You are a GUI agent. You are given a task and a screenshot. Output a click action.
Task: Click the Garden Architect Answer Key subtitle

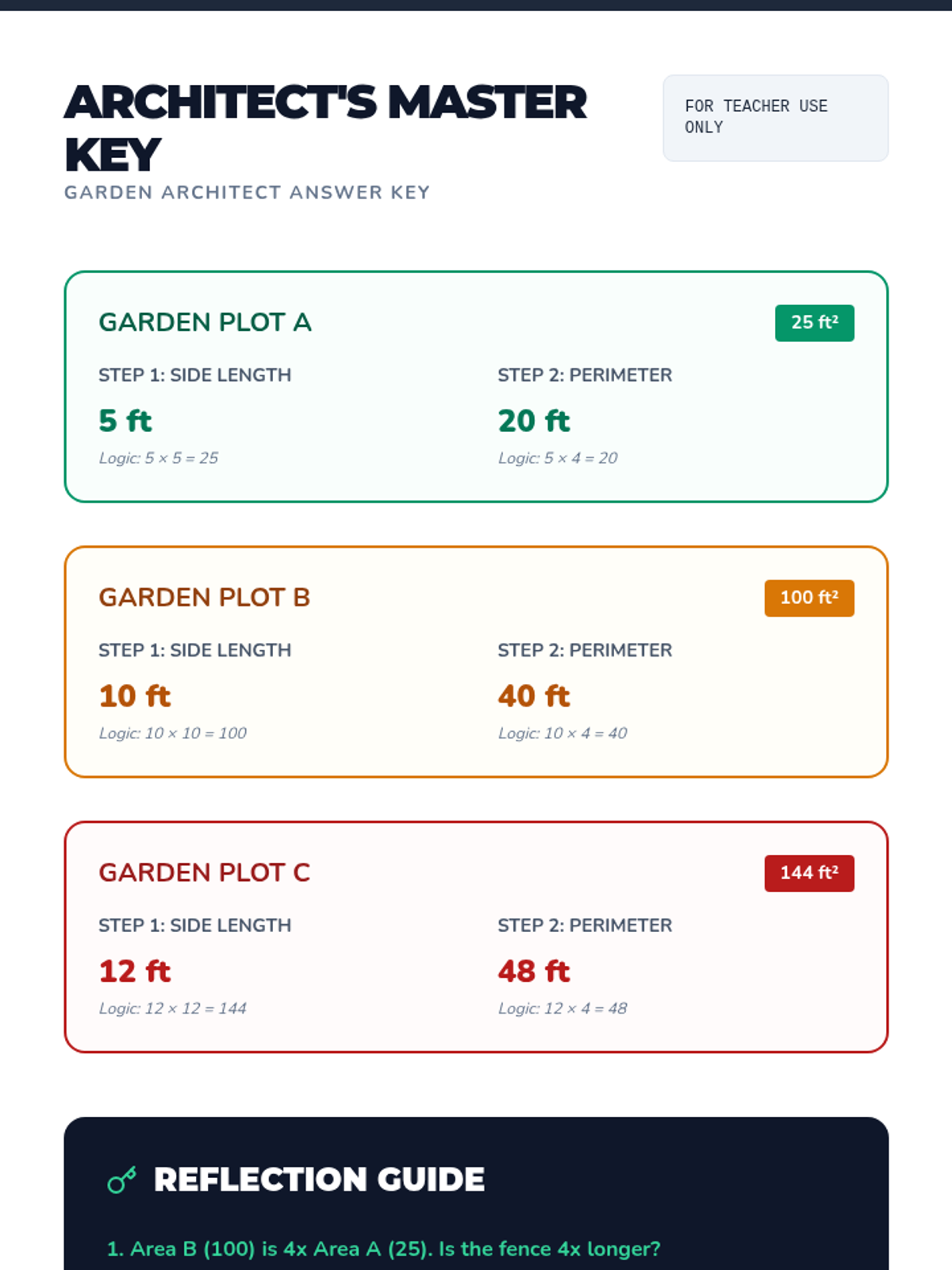[x=247, y=193]
